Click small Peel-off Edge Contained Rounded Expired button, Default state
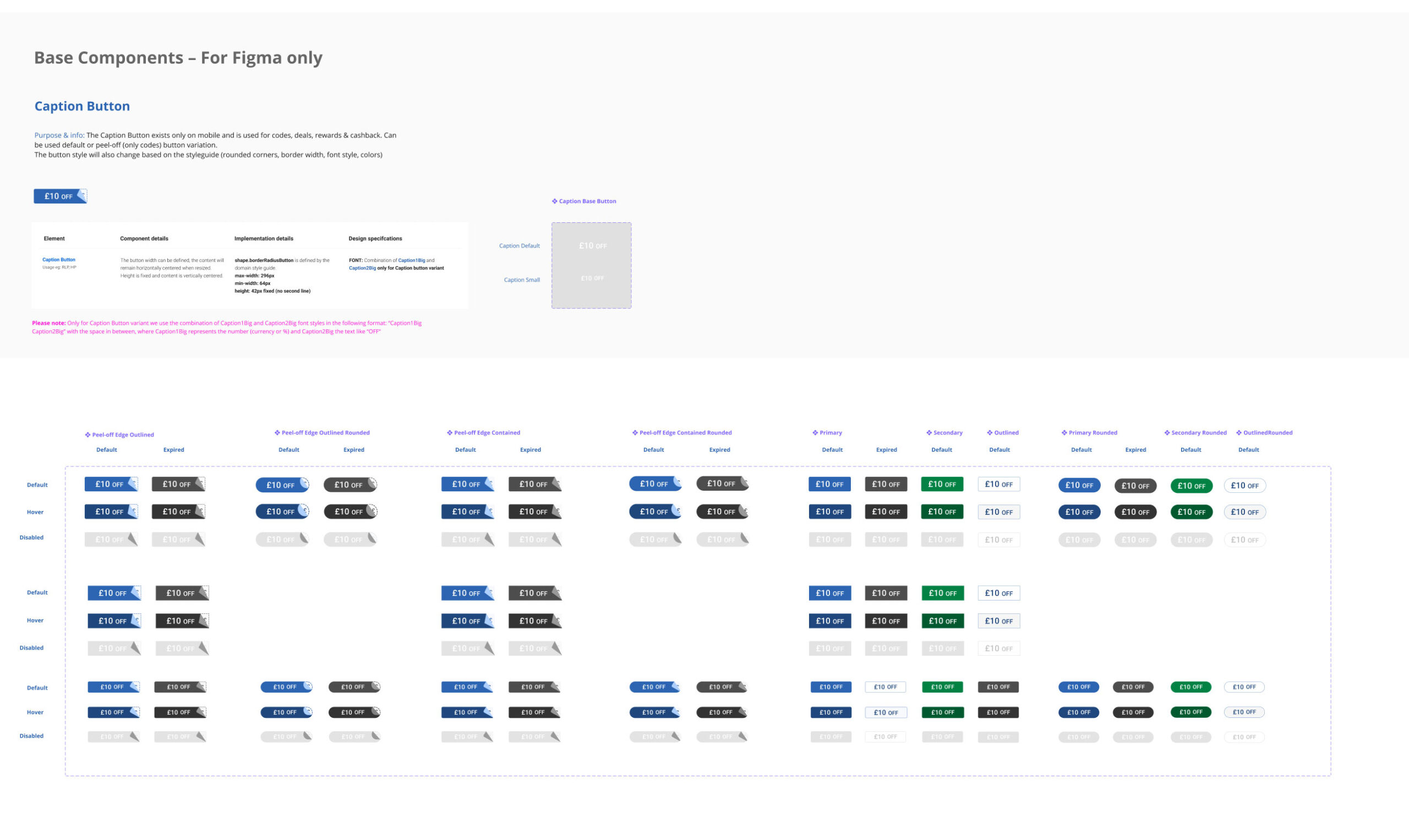The width and height of the screenshot is (1409, 840). coord(722,687)
